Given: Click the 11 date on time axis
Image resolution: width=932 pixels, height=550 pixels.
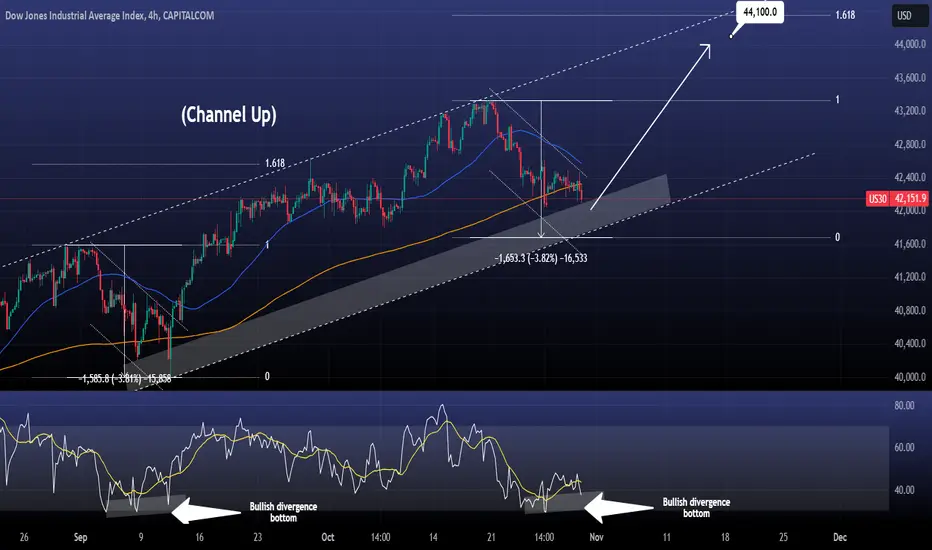Looking at the screenshot, I should 666,537.
